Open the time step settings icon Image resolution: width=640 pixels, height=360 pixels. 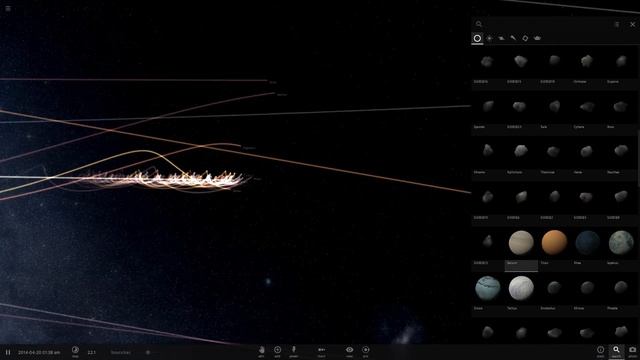point(75,350)
